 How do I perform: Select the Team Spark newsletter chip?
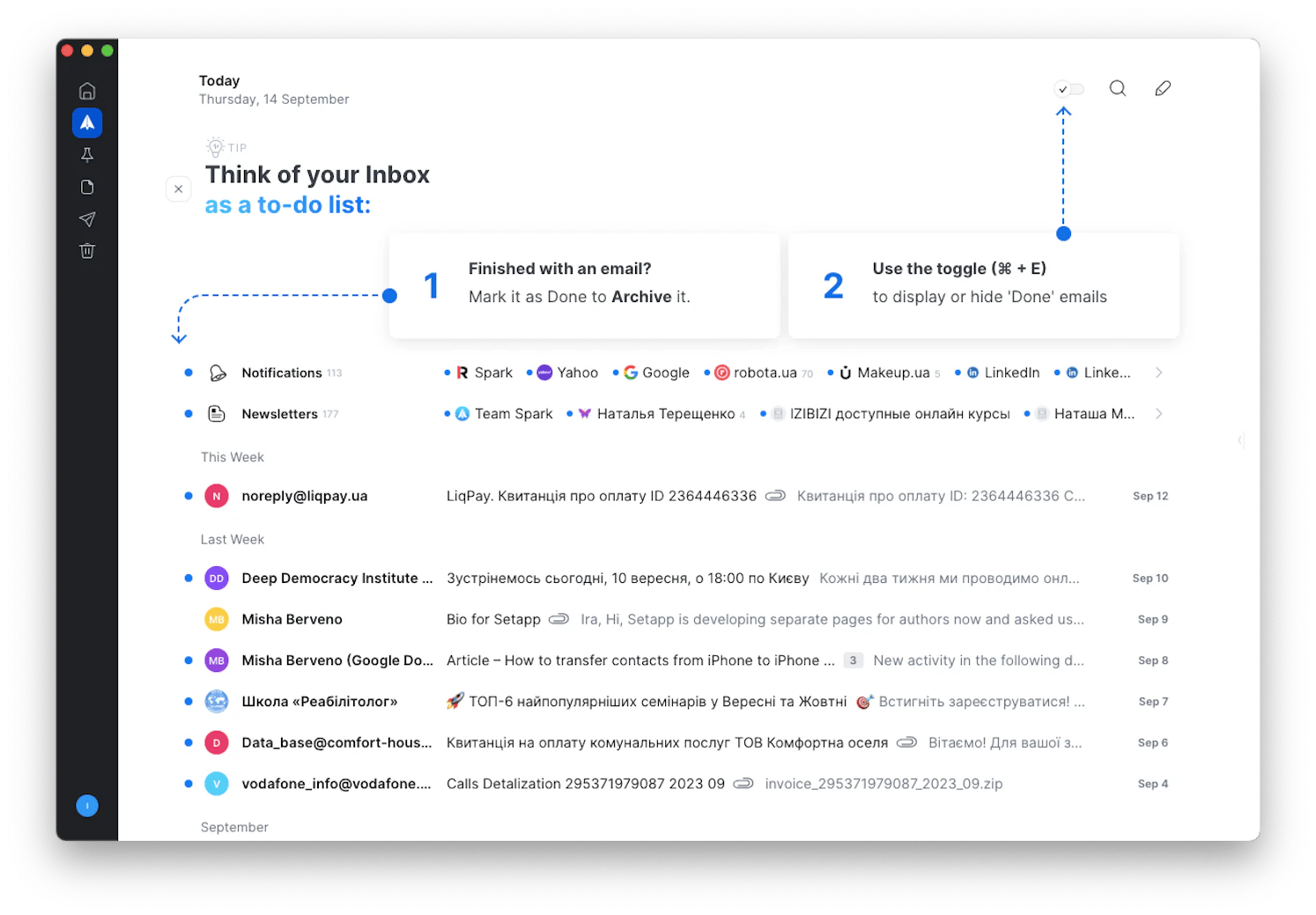point(504,414)
